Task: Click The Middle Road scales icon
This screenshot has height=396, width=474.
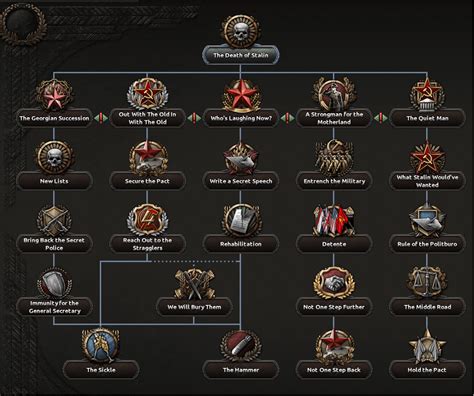Action: 427,283
